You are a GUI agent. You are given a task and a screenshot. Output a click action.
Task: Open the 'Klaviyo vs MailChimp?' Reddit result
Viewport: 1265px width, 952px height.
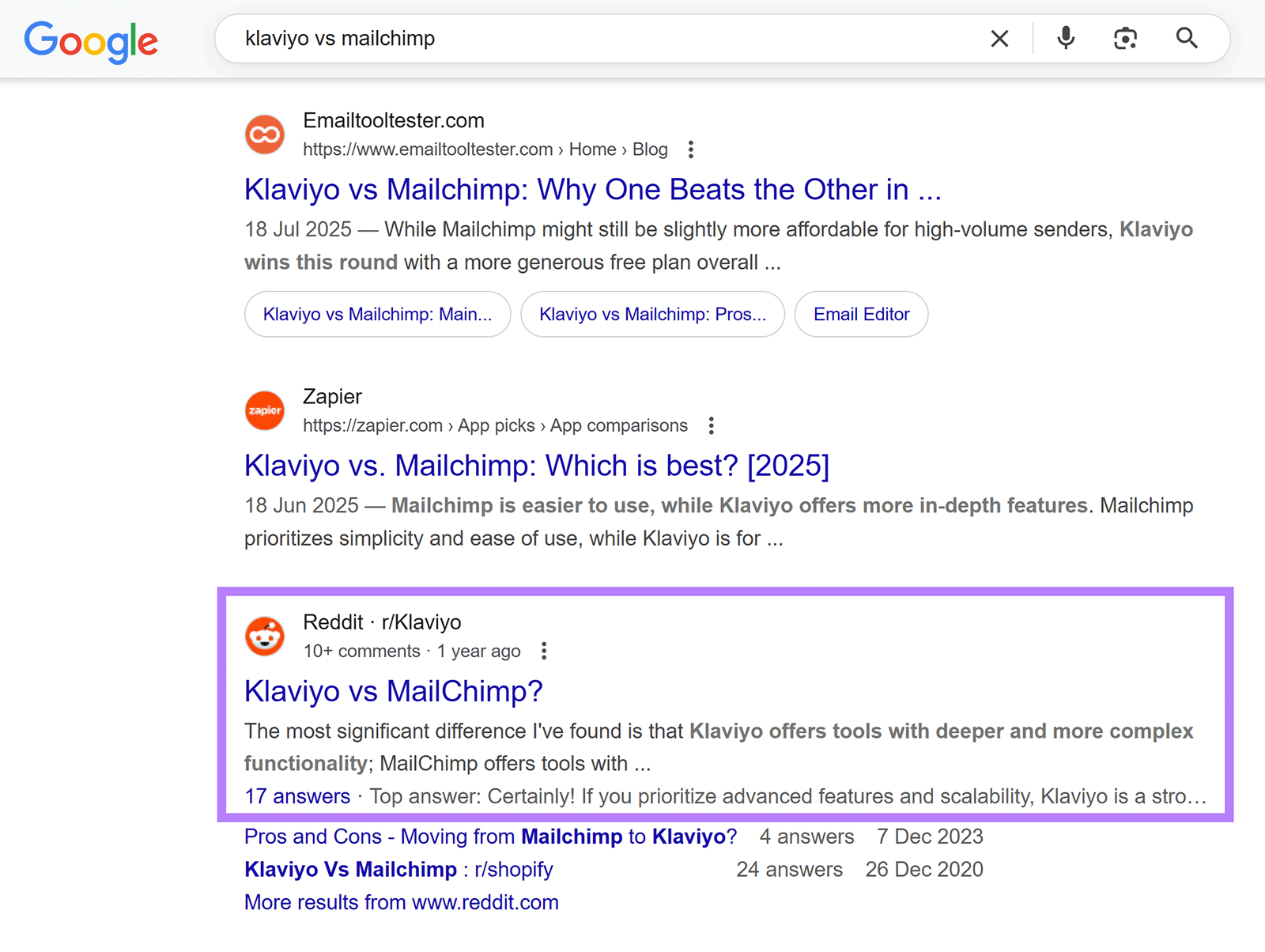coord(393,691)
